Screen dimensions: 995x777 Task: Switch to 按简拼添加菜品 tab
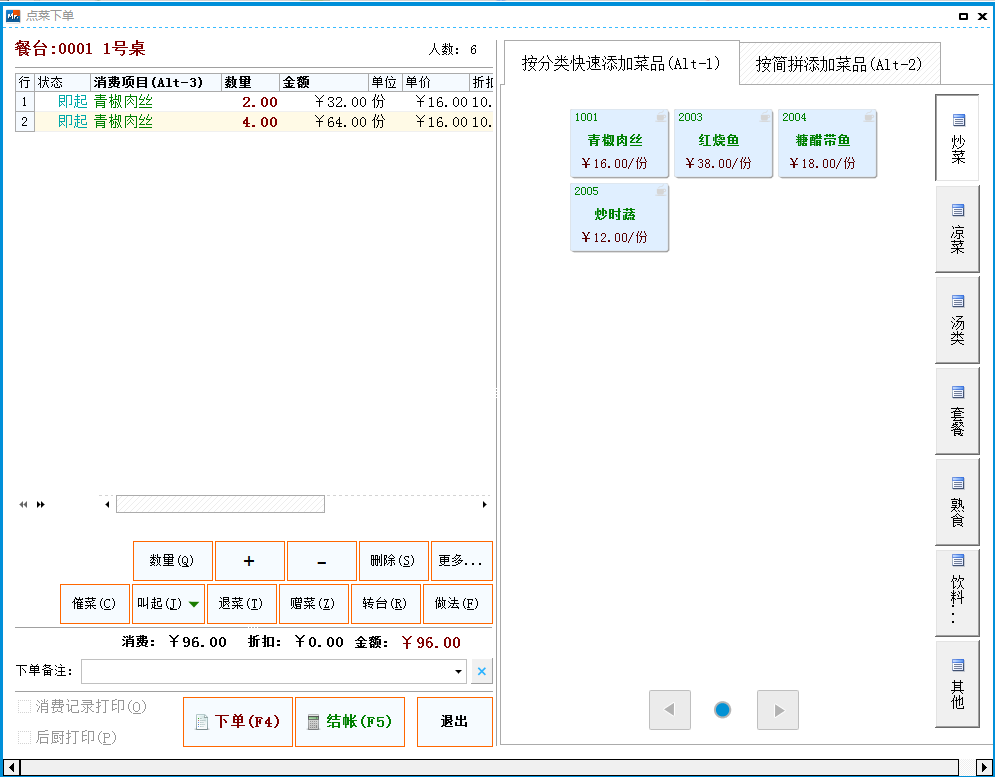(839, 63)
